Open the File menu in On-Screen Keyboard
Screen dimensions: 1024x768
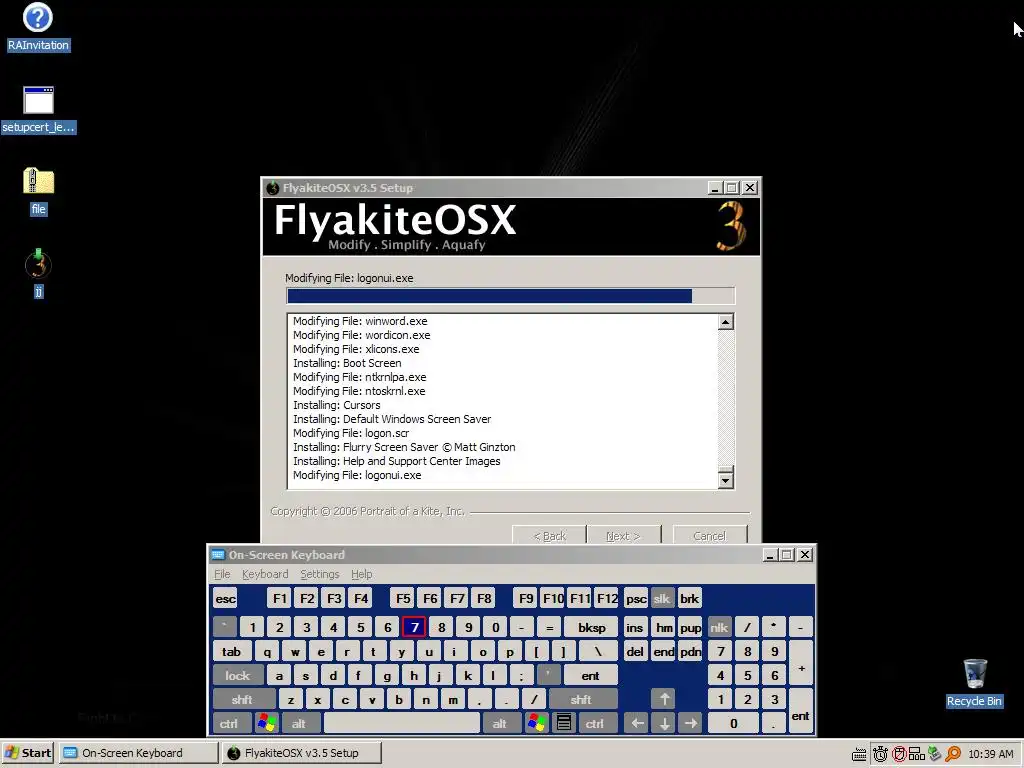pyautogui.click(x=222, y=574)
